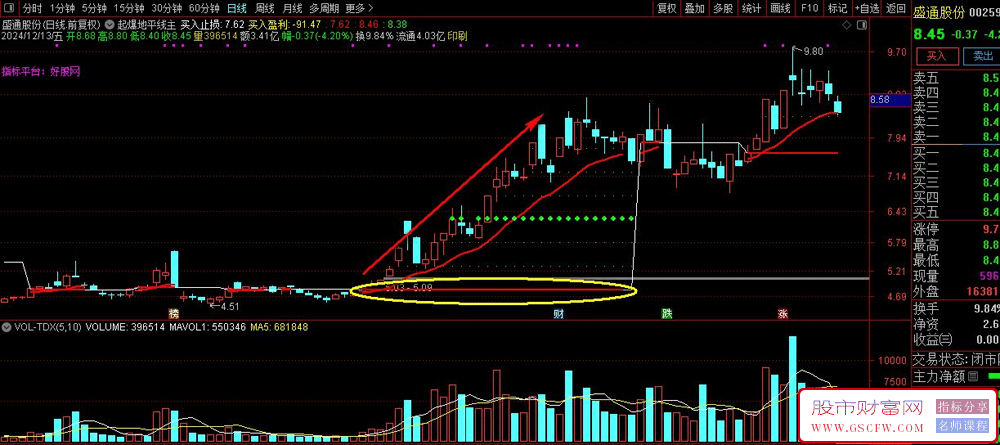The height and width of the screenshot is (445, 1000).
Task: Click the 最低 daily low row
Action: coord(956,260)
